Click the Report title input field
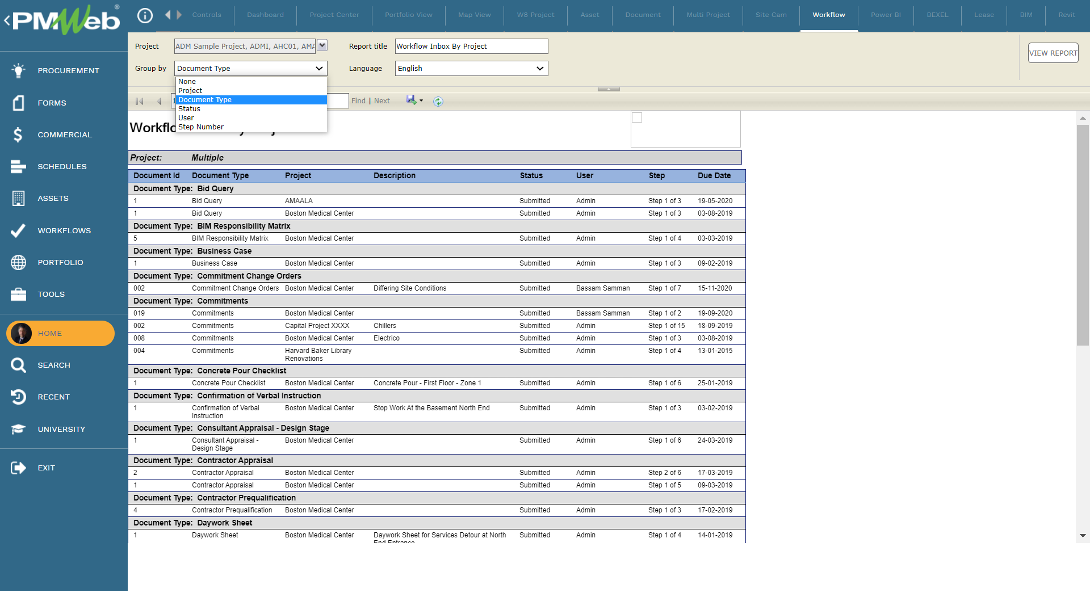 pyautogui.click(x=471, y=46)
